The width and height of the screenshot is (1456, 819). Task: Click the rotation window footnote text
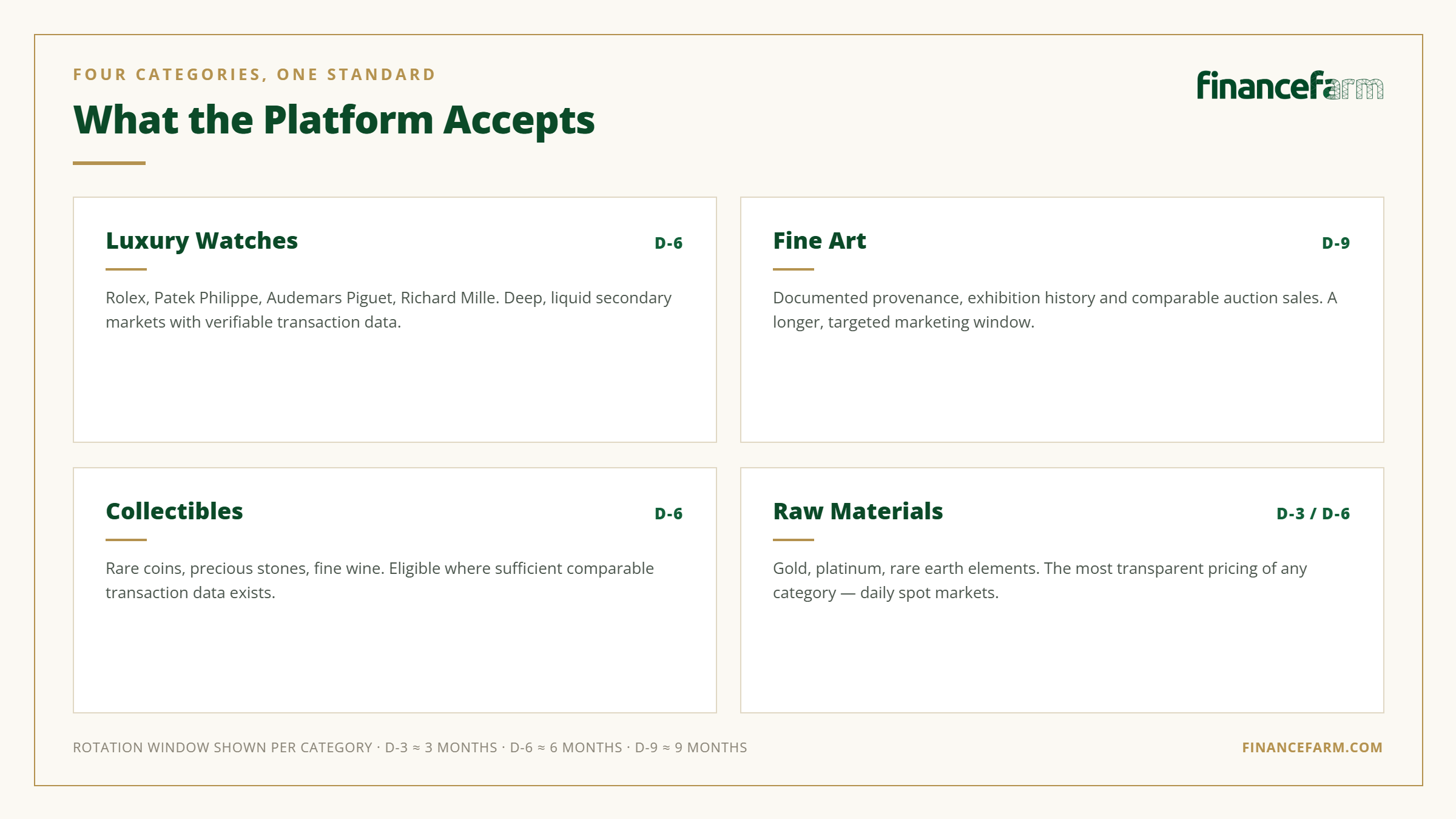(x=410, y=747)
